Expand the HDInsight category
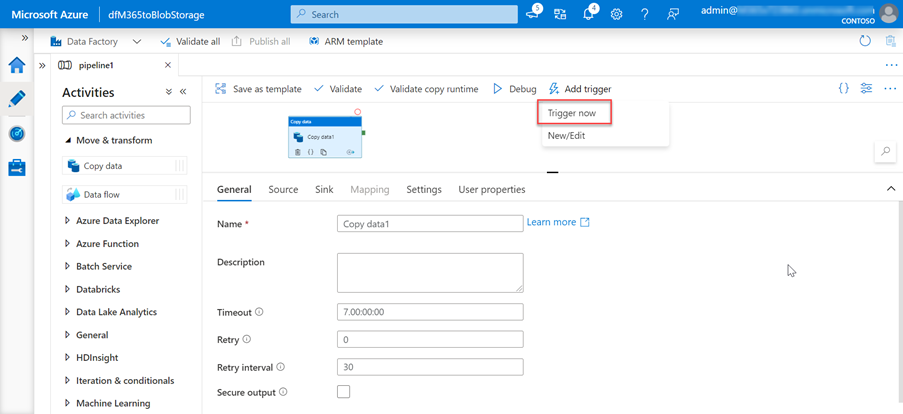This screenshot has height=414, width=903. click(68, 358)
